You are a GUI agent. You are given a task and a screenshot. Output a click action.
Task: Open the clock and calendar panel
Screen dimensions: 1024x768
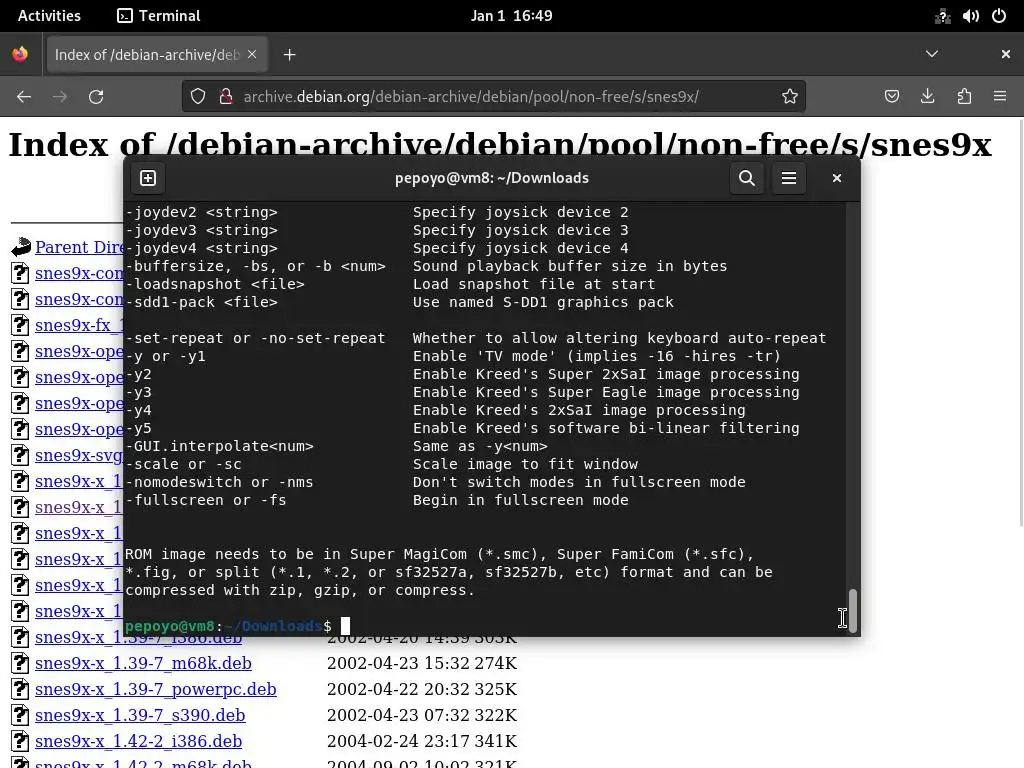point(511,16)
